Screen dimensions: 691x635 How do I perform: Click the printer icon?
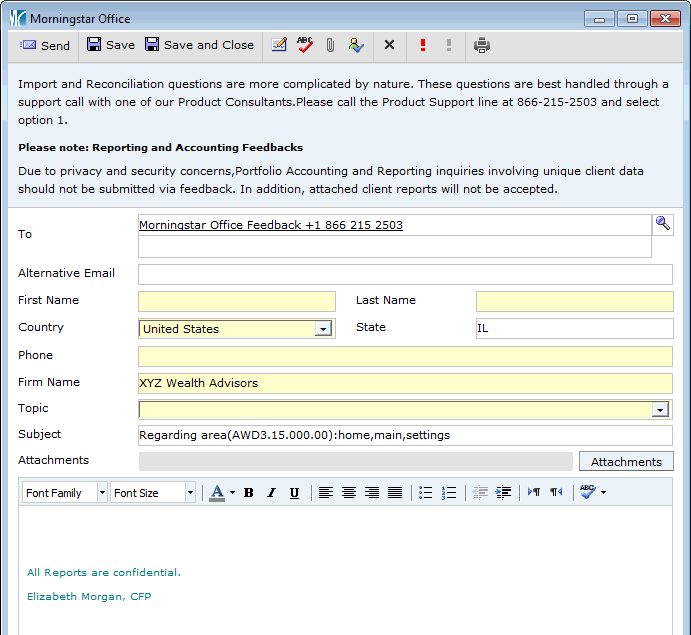click(x=482, y=45)
